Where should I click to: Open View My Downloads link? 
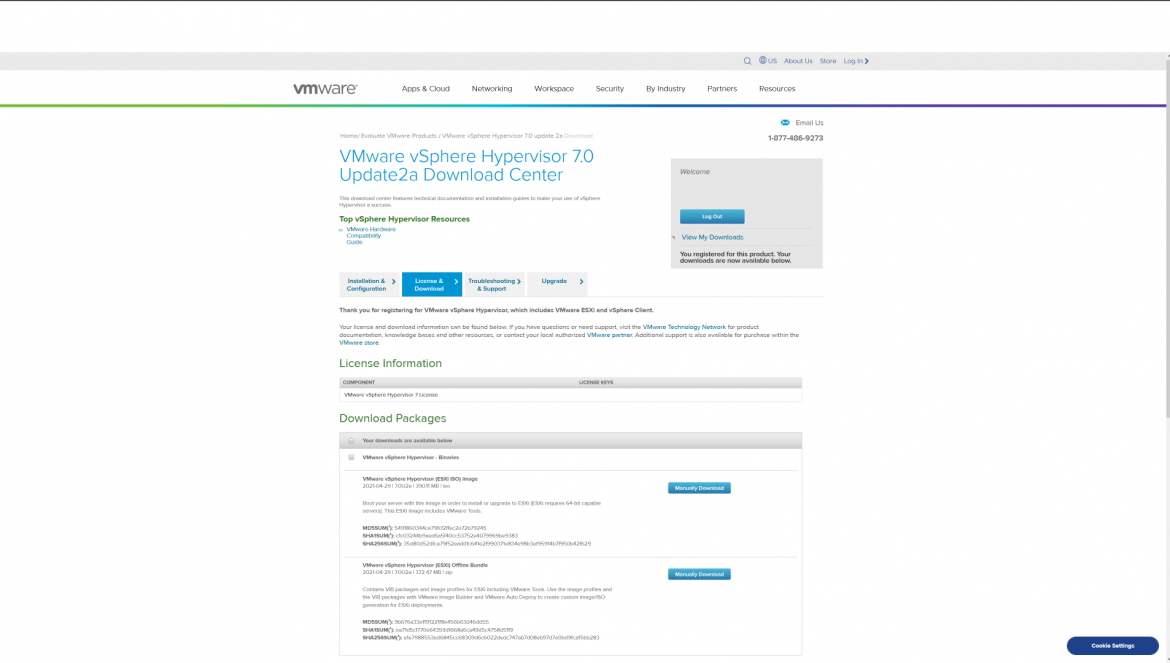pyautogui.click(x=712, y=237)
